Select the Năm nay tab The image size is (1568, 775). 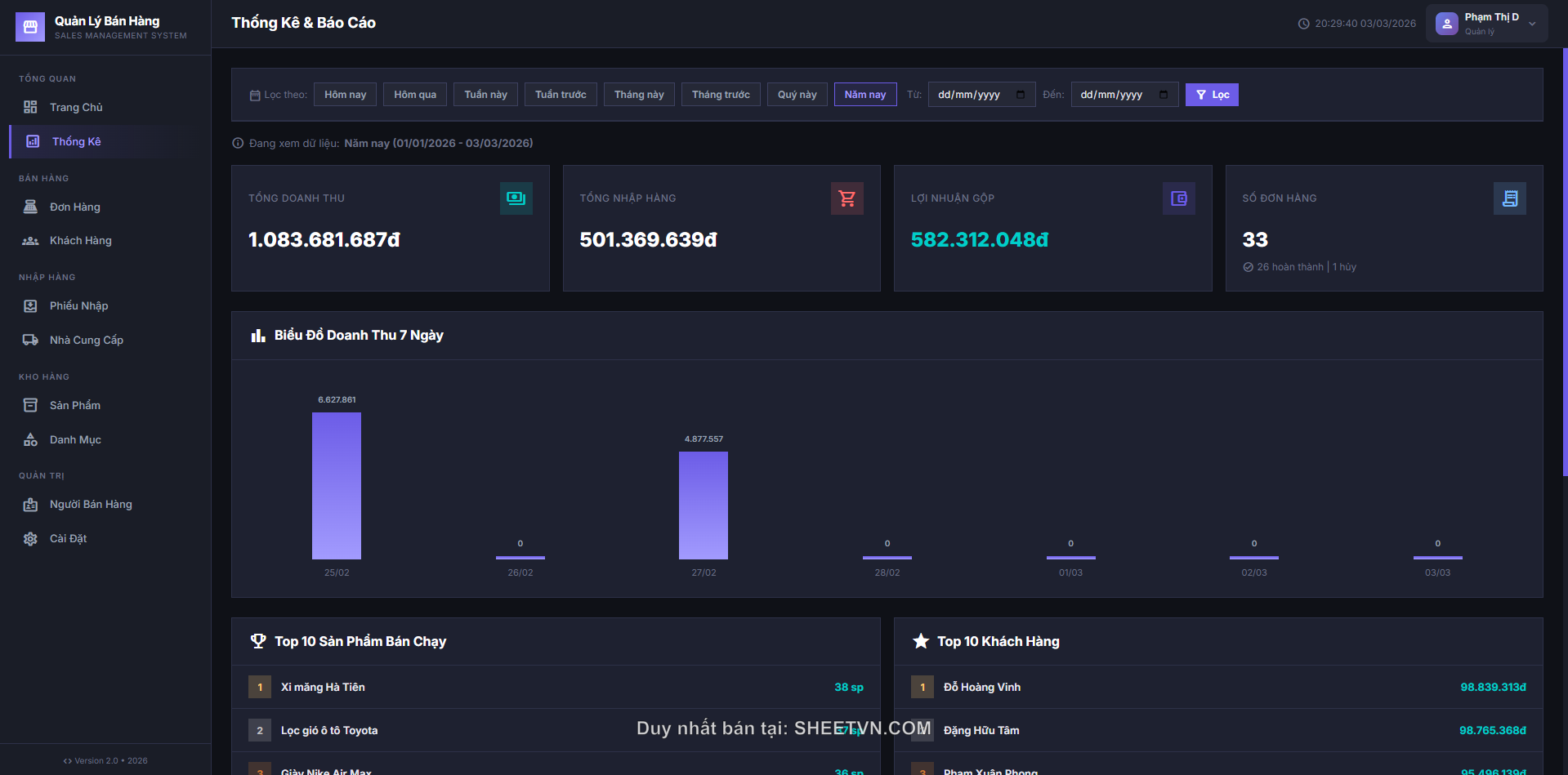point(864,94)
